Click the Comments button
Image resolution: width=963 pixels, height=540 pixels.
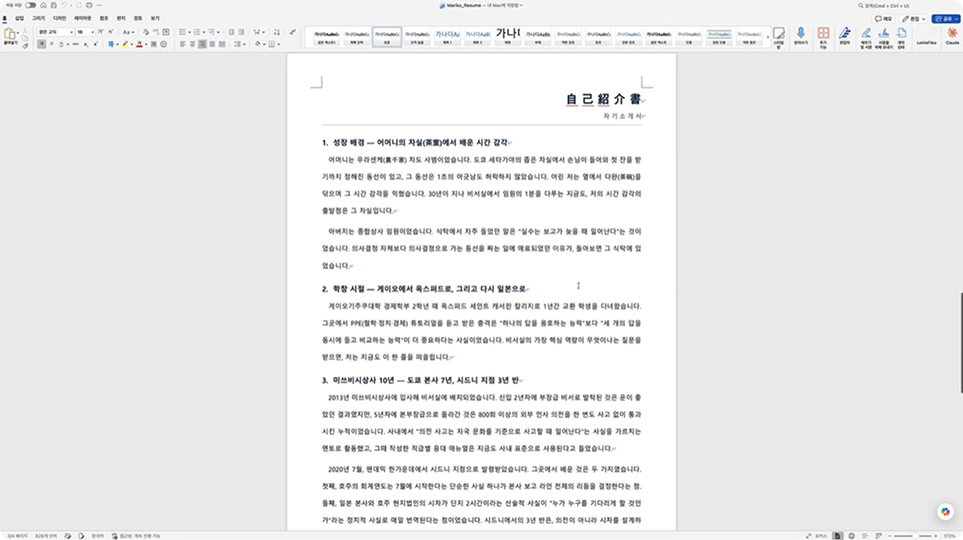click(883, 19)
